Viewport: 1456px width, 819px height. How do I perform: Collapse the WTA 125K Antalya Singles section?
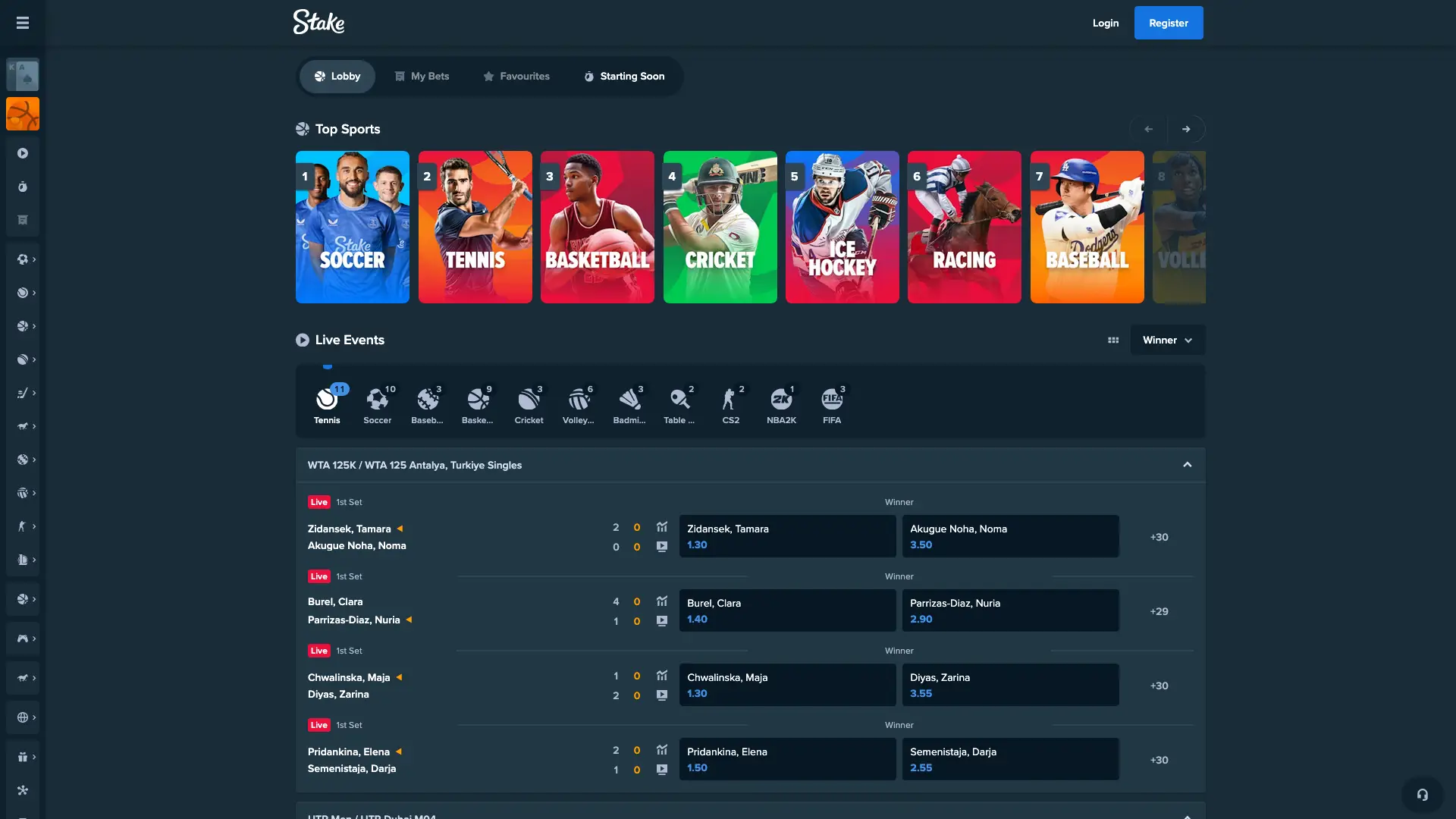coord(1188,465)
